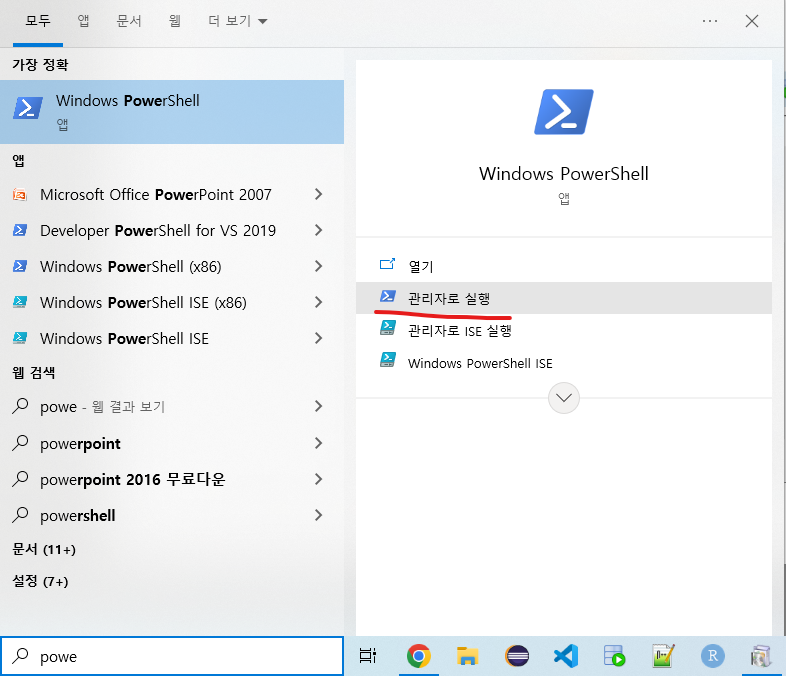
Task: Open Visual Studio Code from the taskbar
Action: (x=566, y=656)
